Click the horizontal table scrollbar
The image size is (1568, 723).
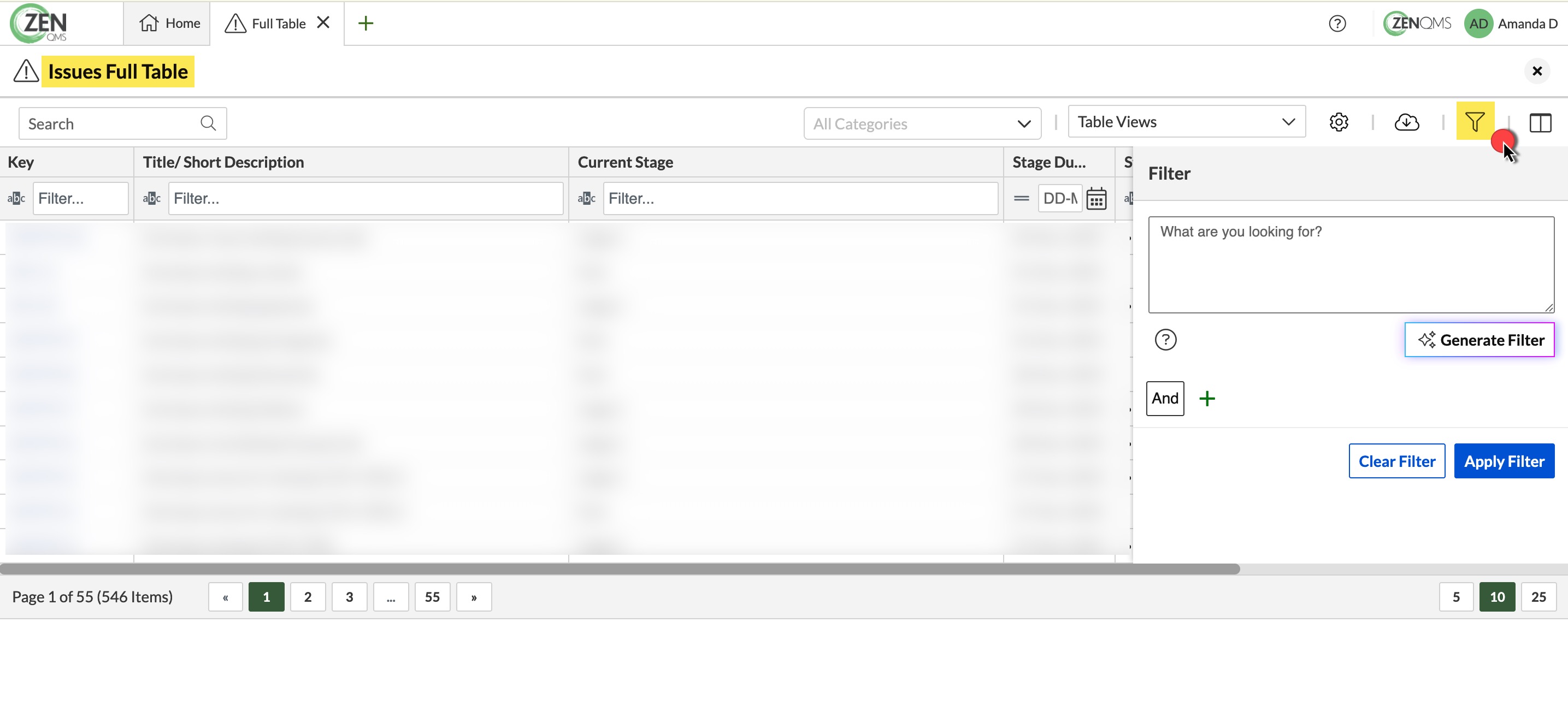click(x=620, y=568)
